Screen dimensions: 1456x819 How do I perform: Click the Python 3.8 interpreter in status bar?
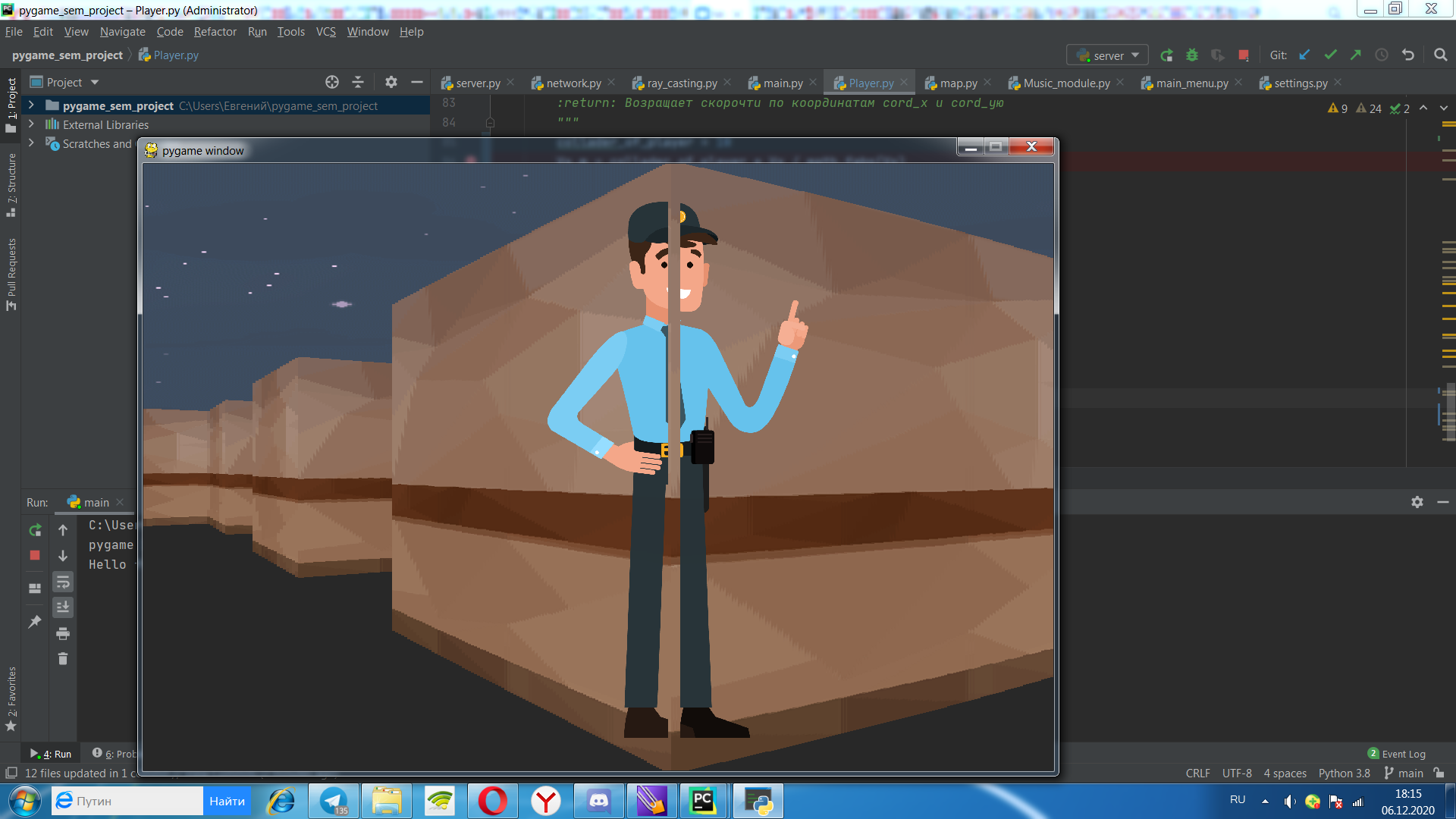pos(1343,773)
